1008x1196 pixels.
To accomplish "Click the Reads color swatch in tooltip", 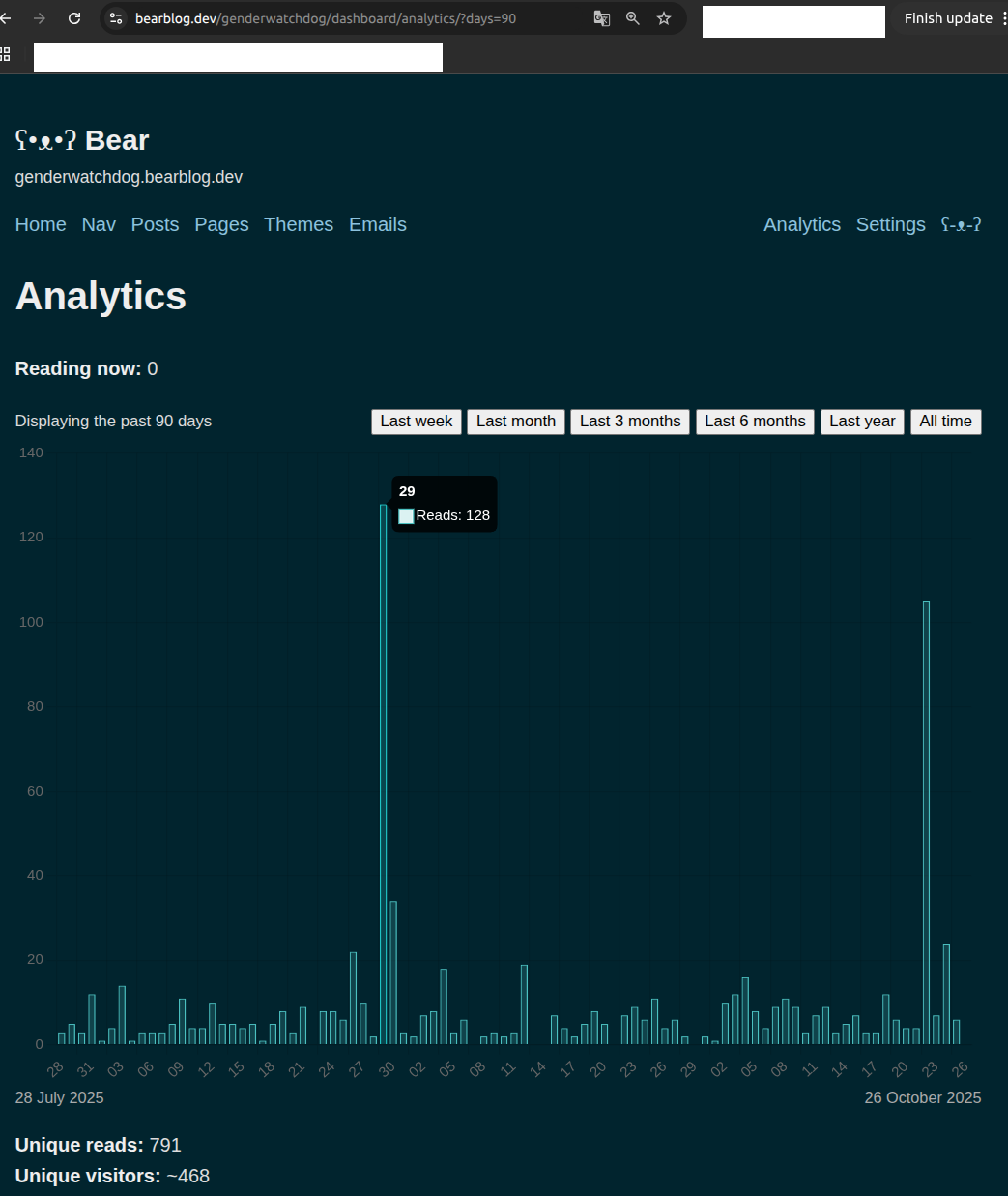I will [x=406, y=516].
